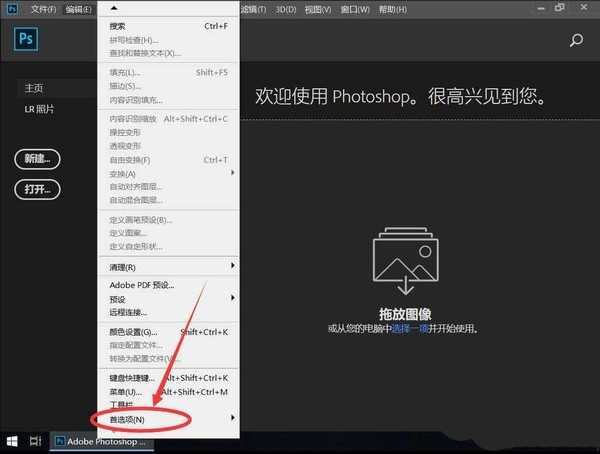Open the 文件(F) menu
The height and width of the screenshot is (454, 600).
pos(42,9)
